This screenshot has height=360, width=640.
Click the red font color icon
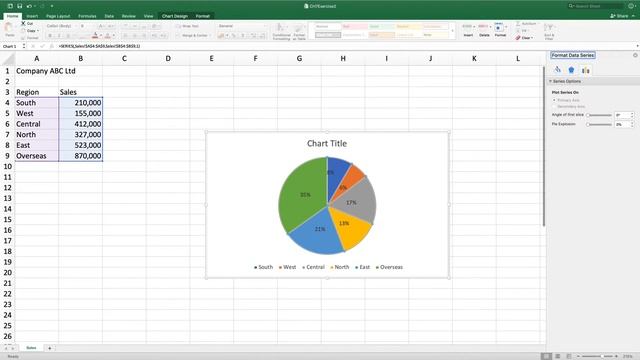point(95,36)
